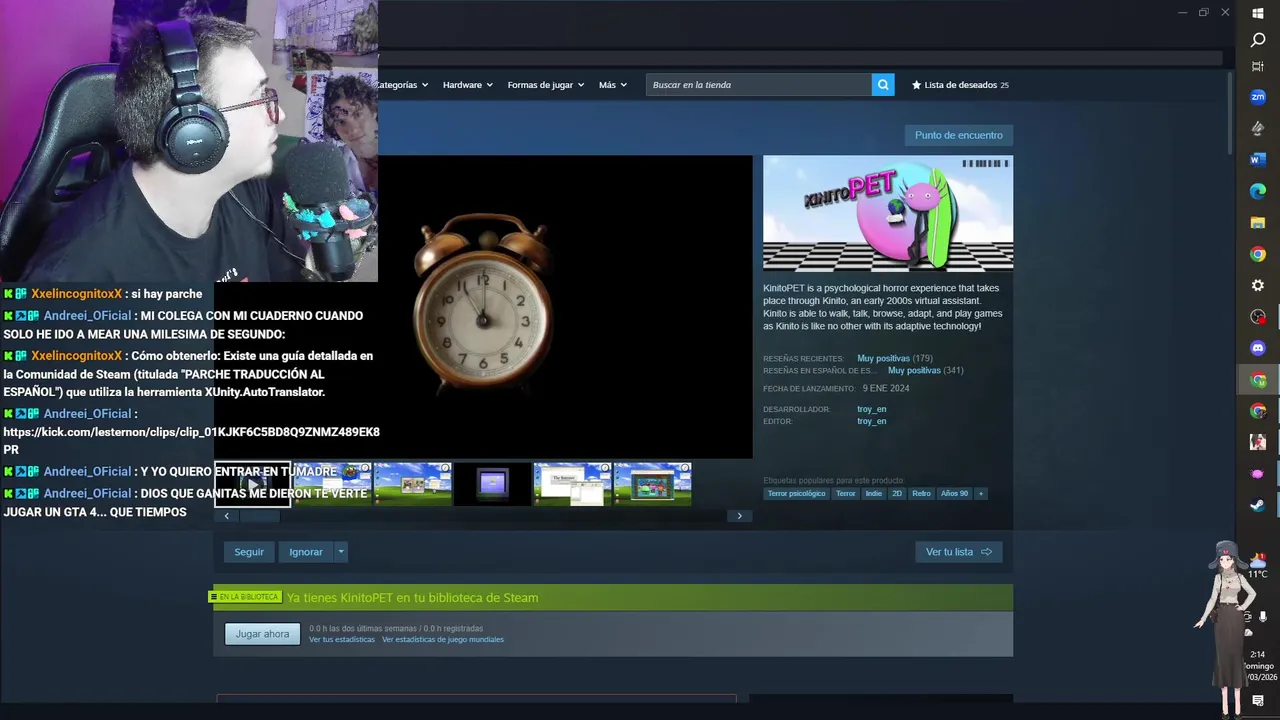Select Terror psicológico tag
This screenshot has height=720, width=1280.
click(796, 493)
